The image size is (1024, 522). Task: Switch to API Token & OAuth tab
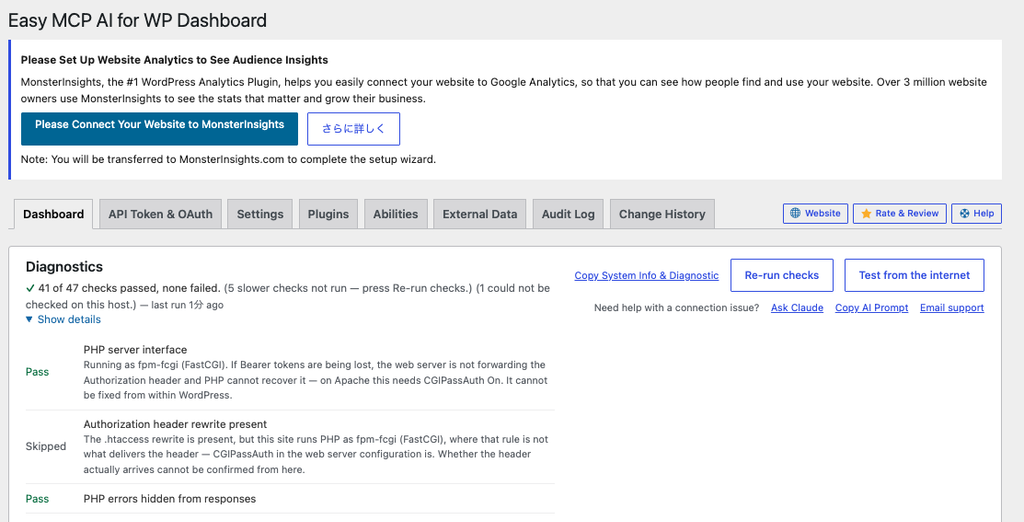tap(161, 214)
